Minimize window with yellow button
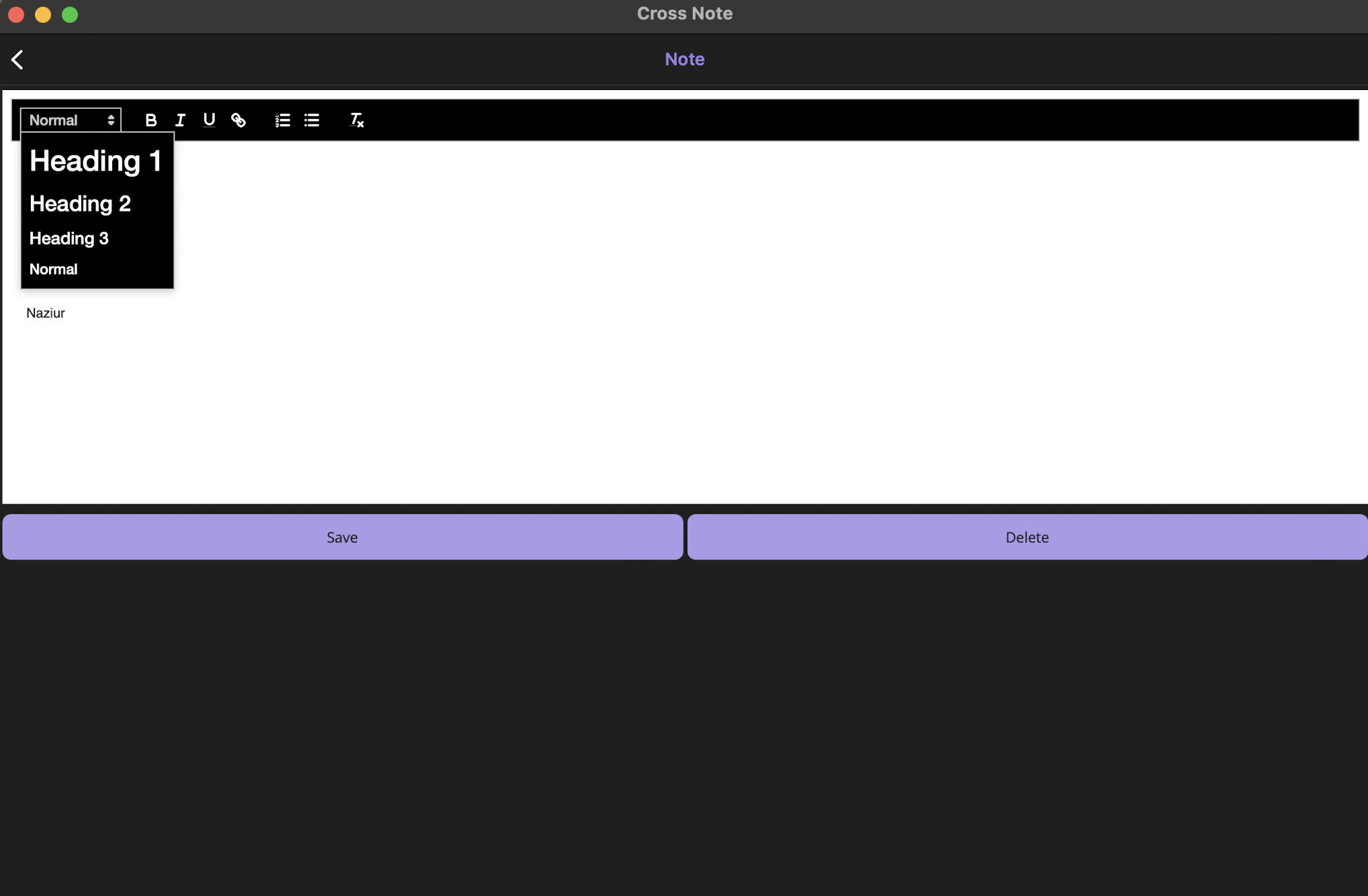1368x896 pixels. 43,15
